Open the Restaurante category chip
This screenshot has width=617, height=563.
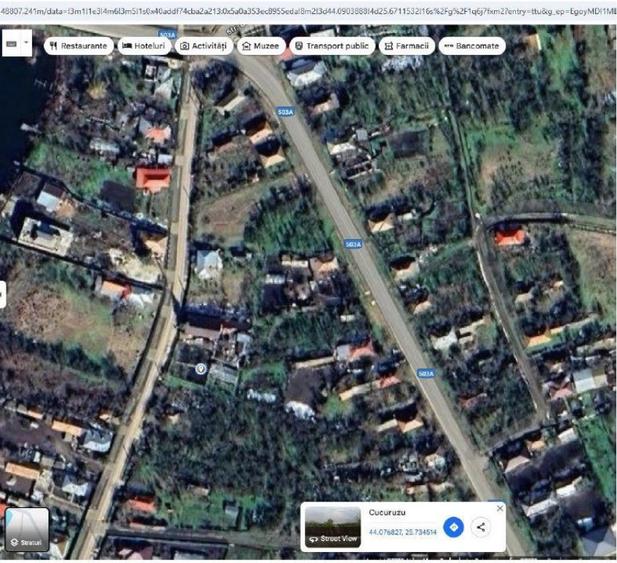pyautogui.click(x=79, y=46)
